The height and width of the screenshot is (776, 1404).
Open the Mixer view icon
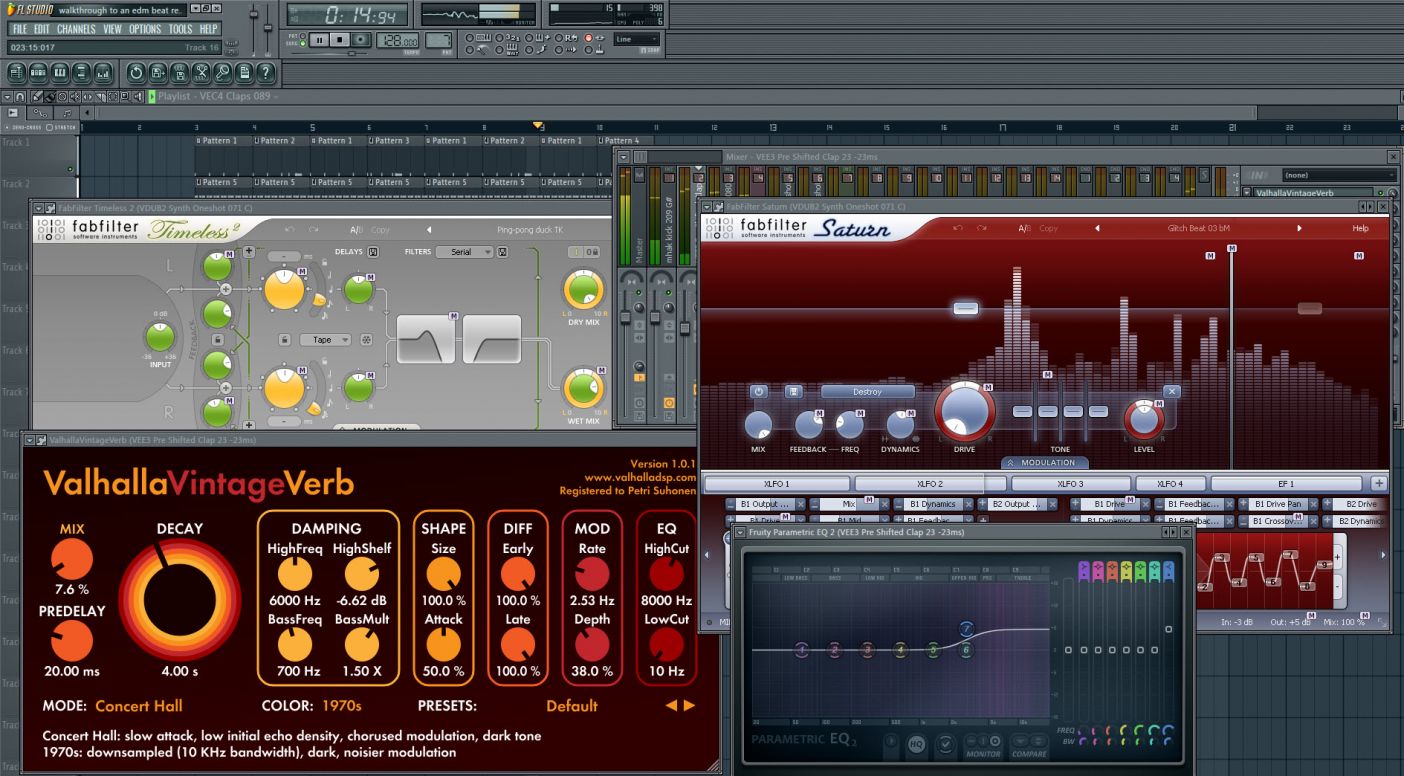pos(102,73)
